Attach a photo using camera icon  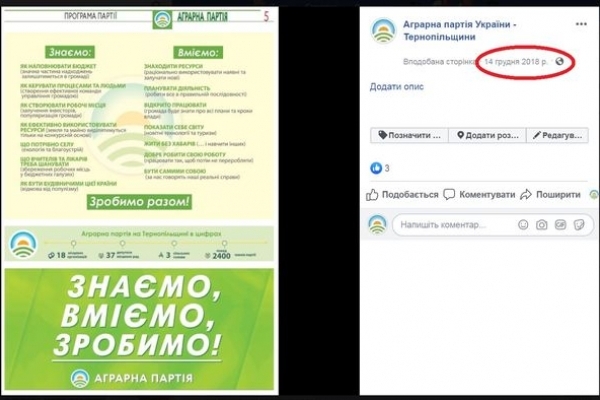click(541, 225)
